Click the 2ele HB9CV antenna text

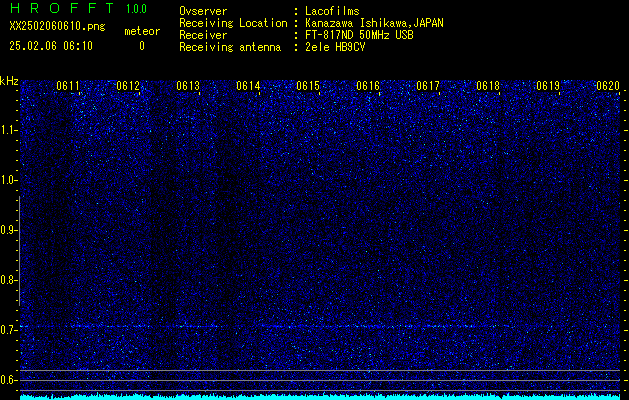tap(335, 47)
